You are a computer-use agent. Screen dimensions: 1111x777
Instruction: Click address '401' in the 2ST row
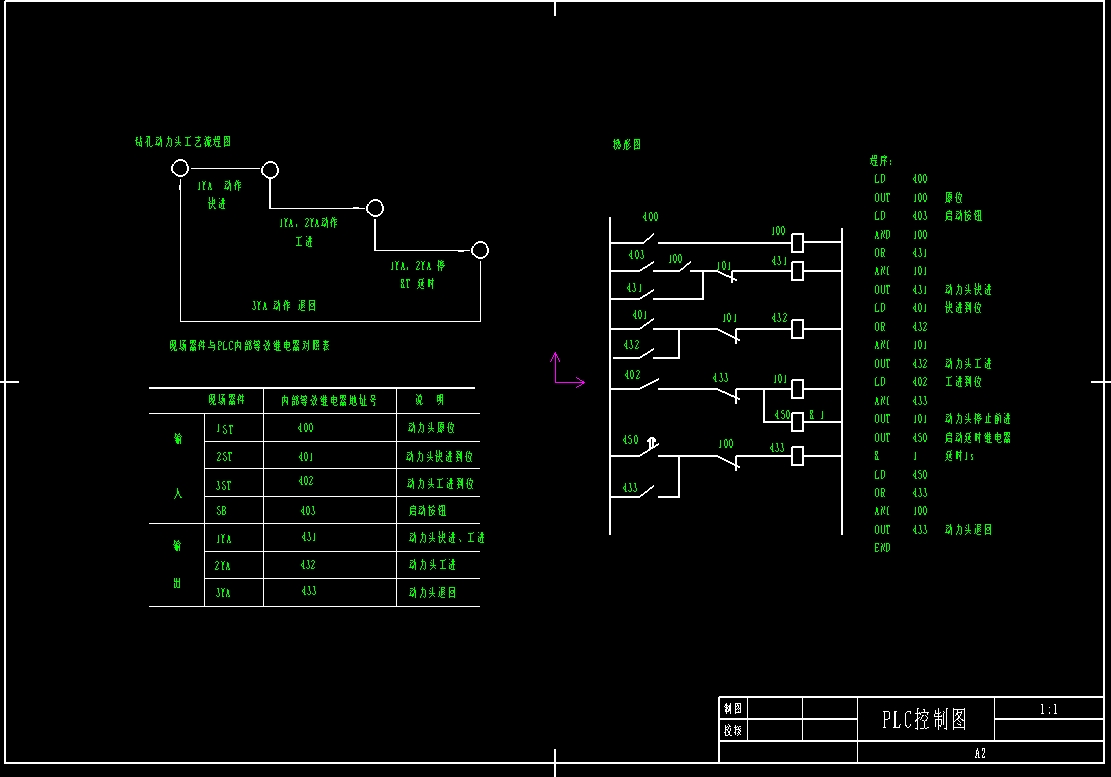click(x=305, y=457)
